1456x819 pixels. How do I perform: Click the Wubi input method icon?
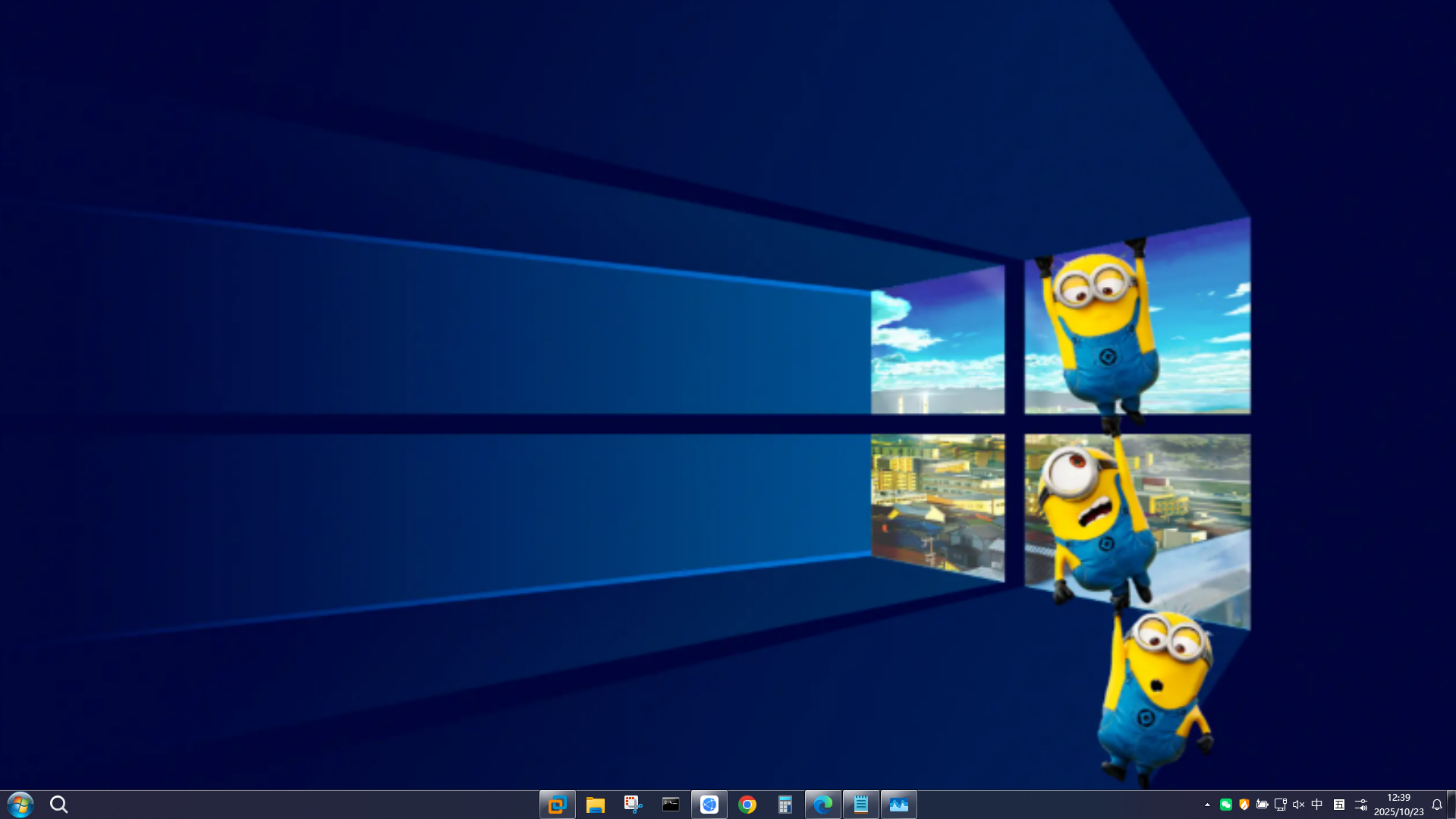[x=1339, y=805]
